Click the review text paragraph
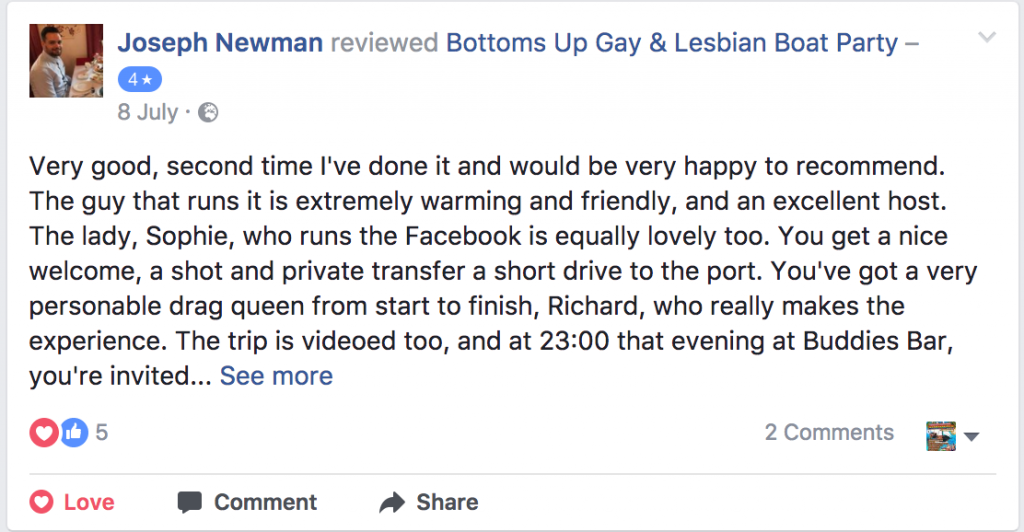 pyautogui.click(x=500, y=270)
